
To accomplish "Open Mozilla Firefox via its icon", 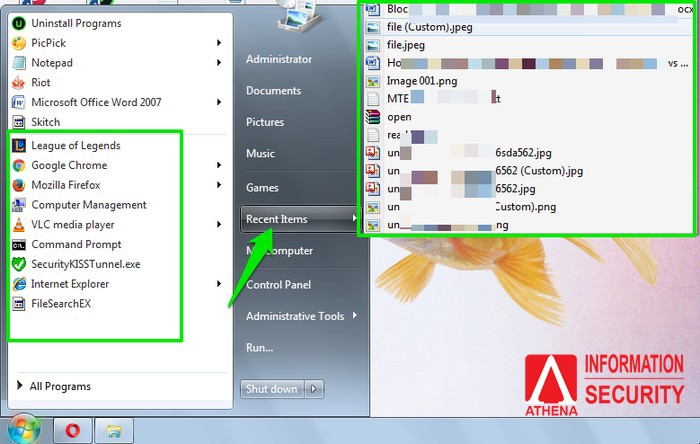I will click(x=18, y=185).
